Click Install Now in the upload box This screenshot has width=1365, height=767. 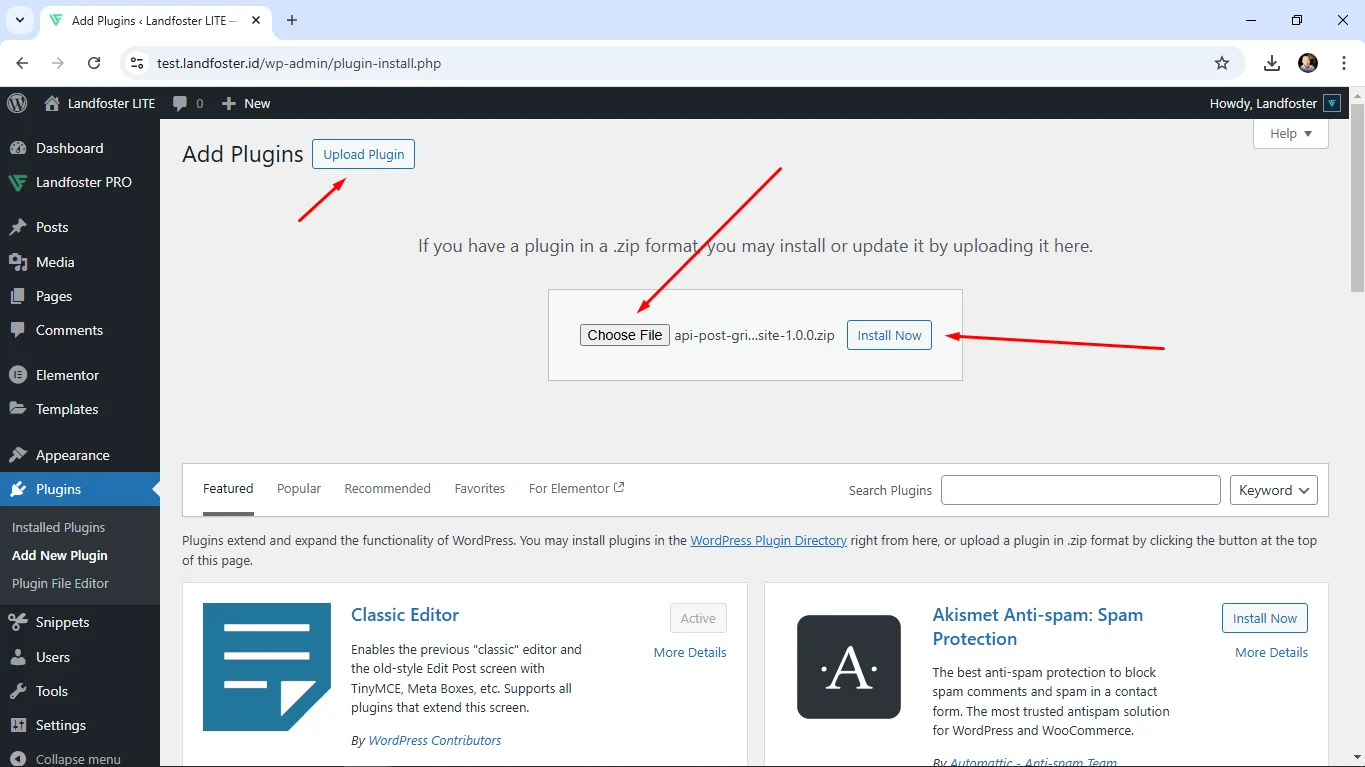tap(889, 335)
